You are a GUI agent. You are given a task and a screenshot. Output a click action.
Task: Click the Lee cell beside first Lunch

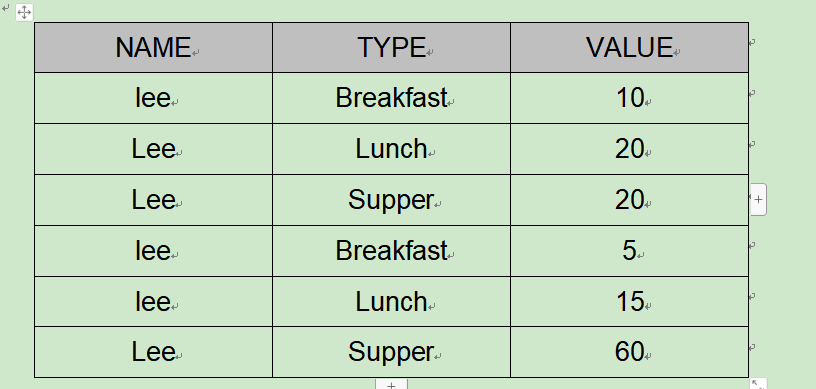[x=154, y=149]
